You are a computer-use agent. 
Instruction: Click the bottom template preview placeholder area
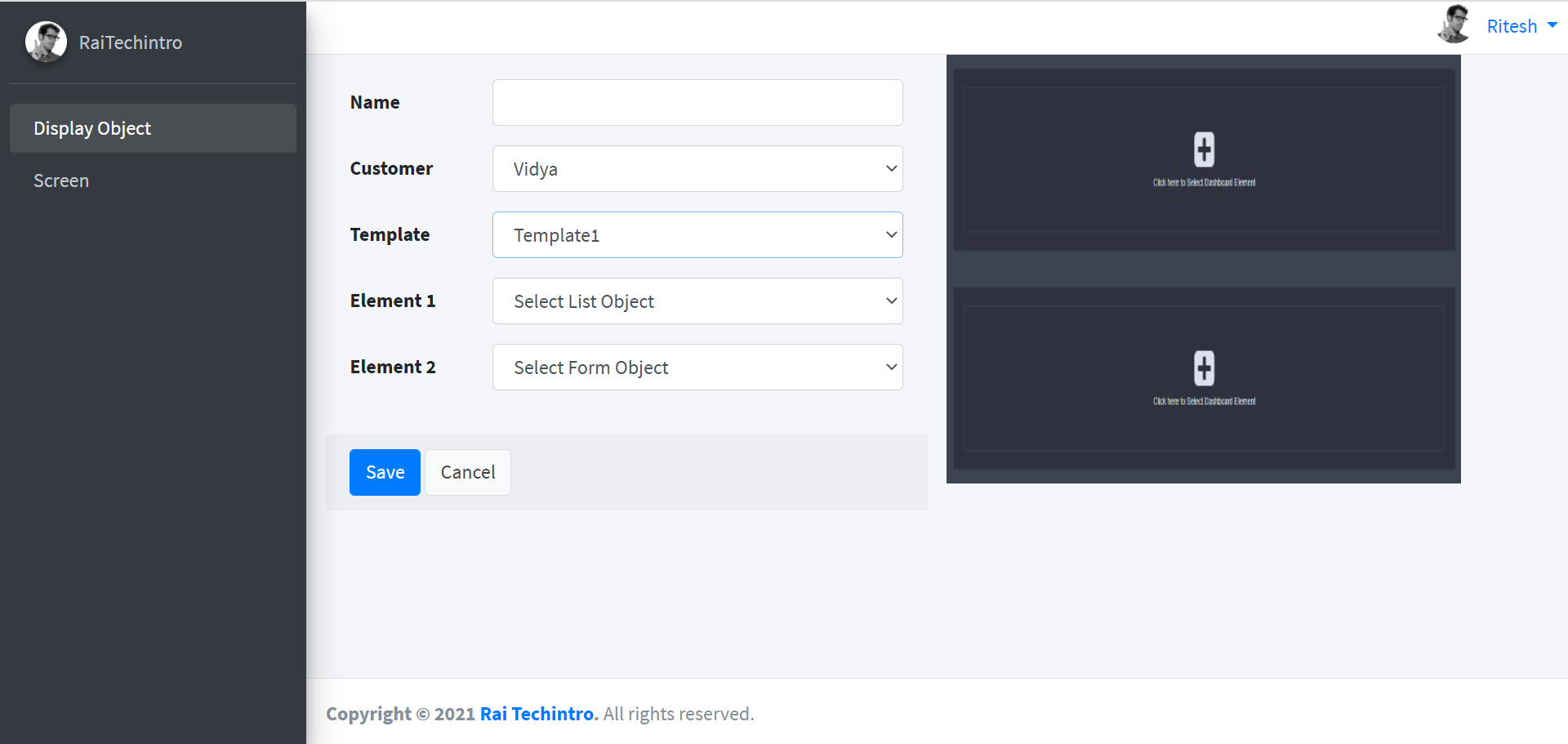pyautogui.click(x=1204, y=378)
